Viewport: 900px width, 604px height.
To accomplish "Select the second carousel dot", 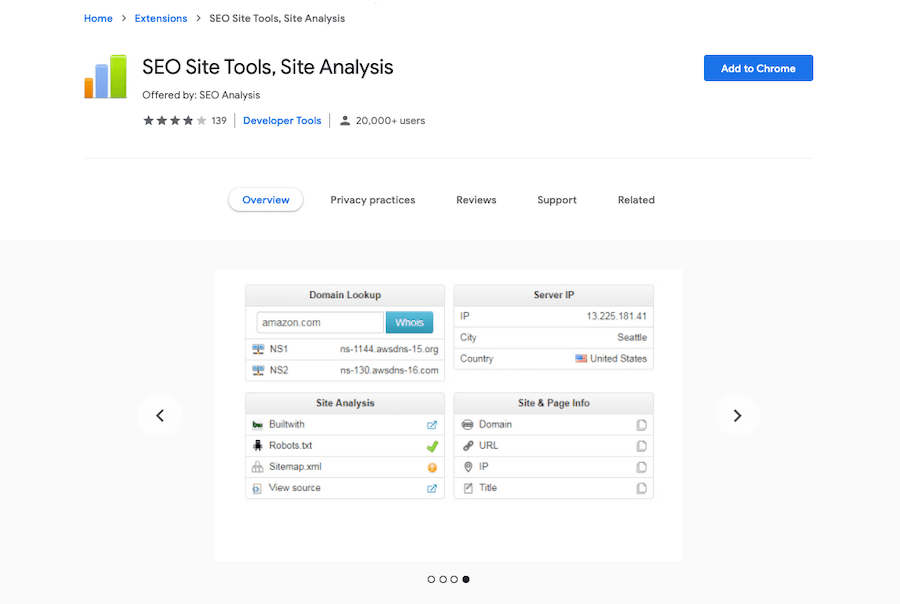I will click(443, 579).
